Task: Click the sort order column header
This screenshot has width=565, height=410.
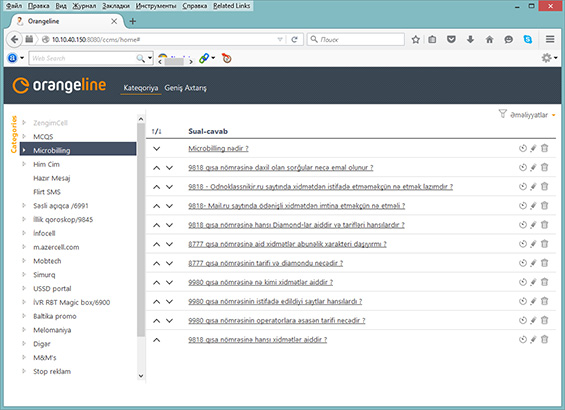Action: point(156,131)
